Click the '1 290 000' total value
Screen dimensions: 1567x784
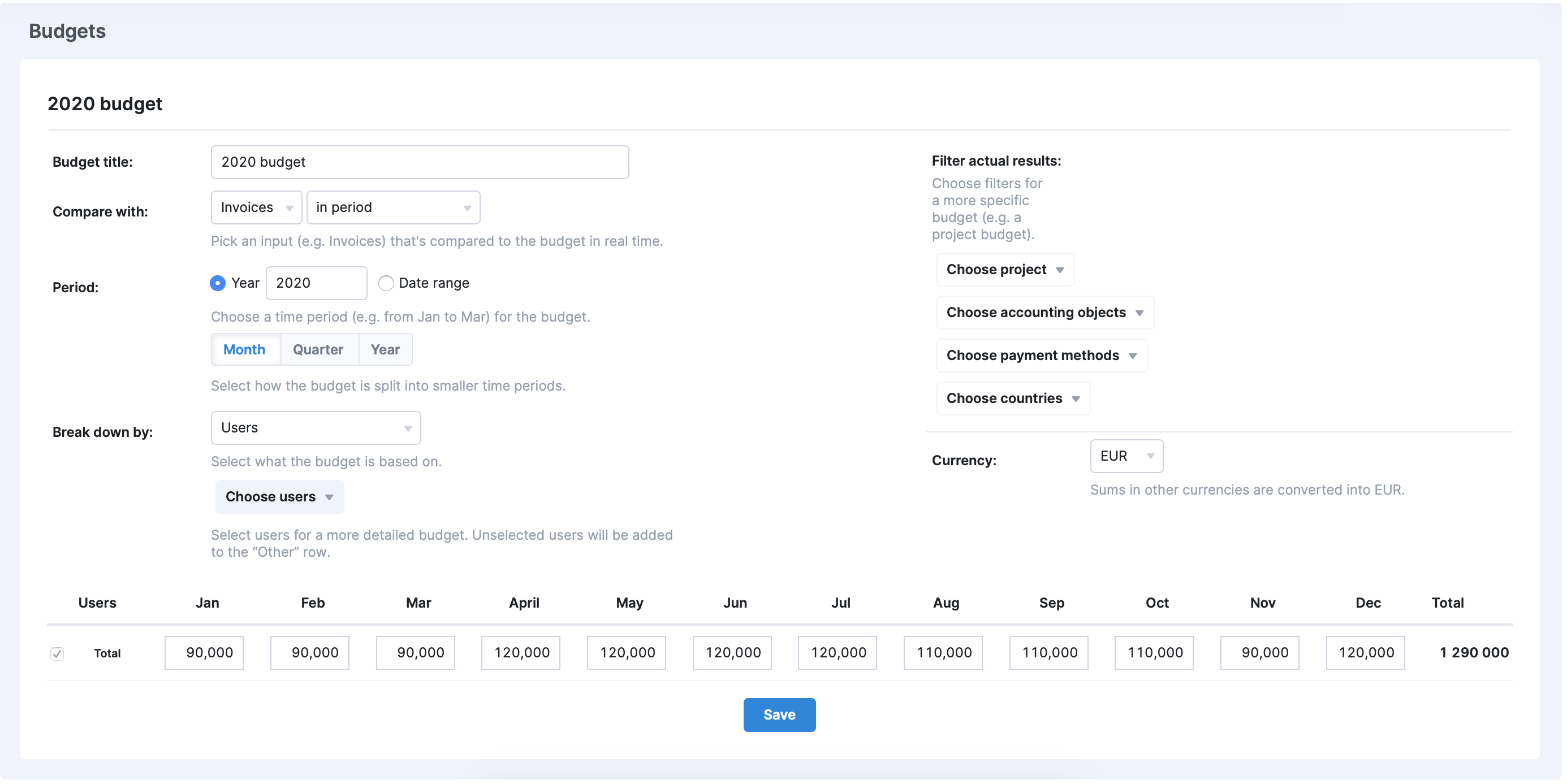point(1474,653)
